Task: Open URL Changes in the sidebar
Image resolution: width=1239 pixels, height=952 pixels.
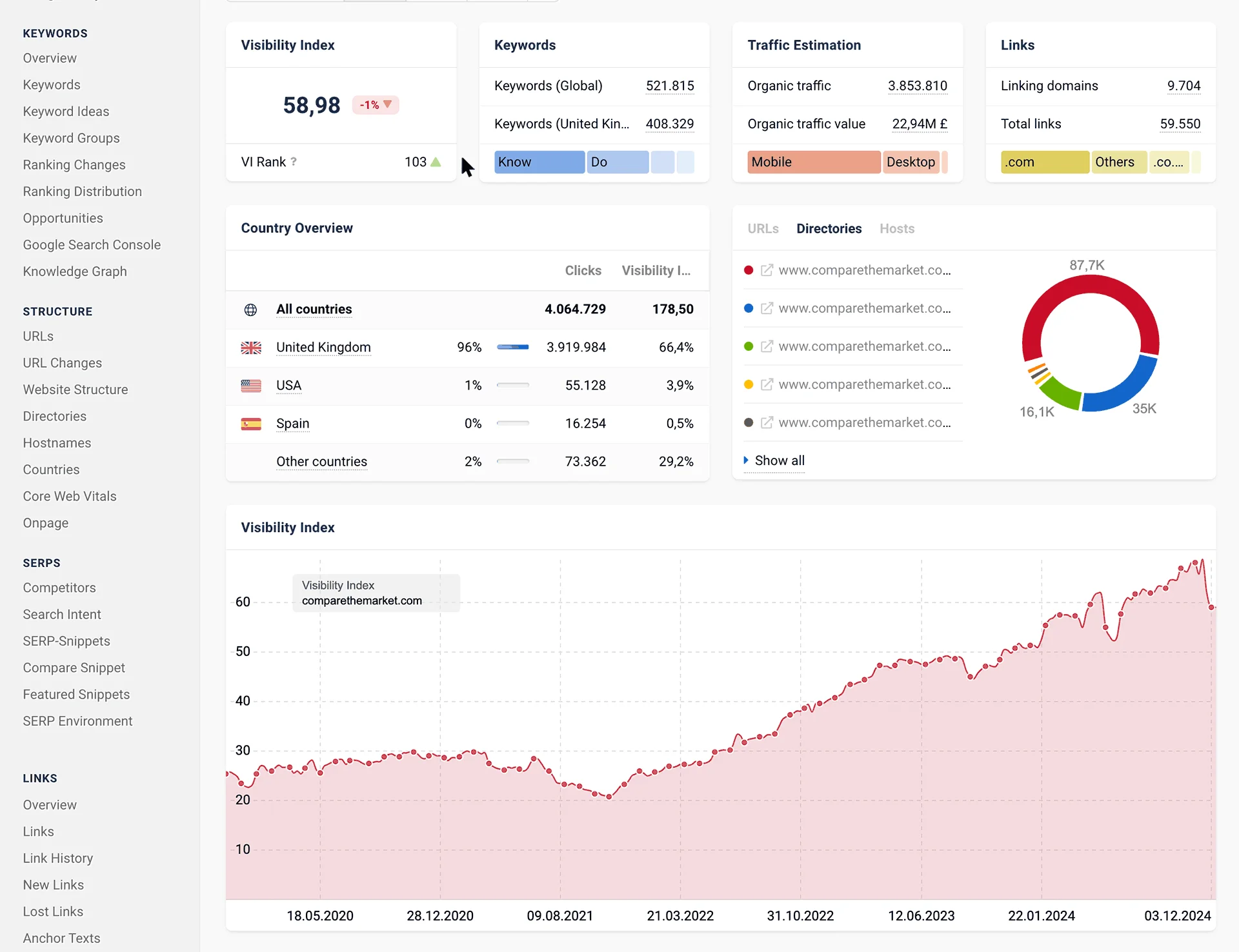Action: pyautogui.click(x=62, y=363)
